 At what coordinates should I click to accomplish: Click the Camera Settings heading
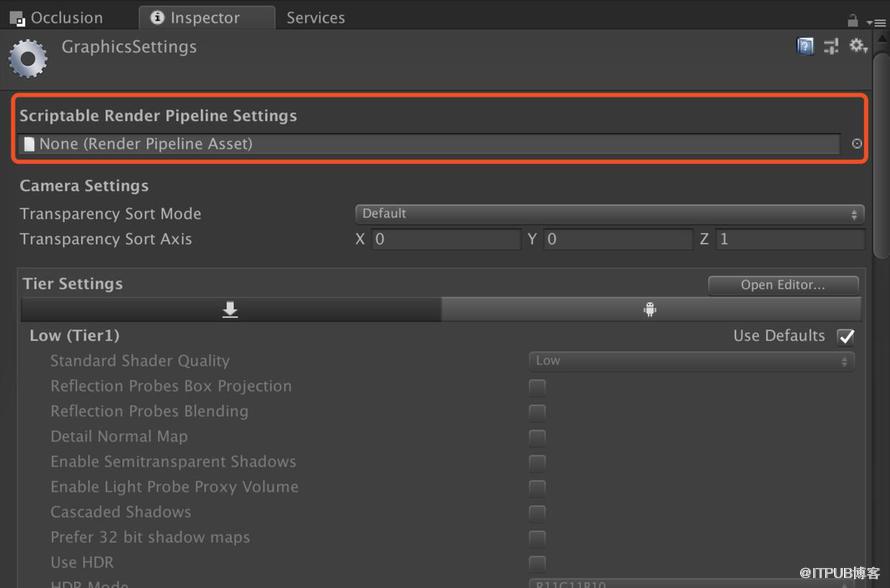tap(84, 186)
